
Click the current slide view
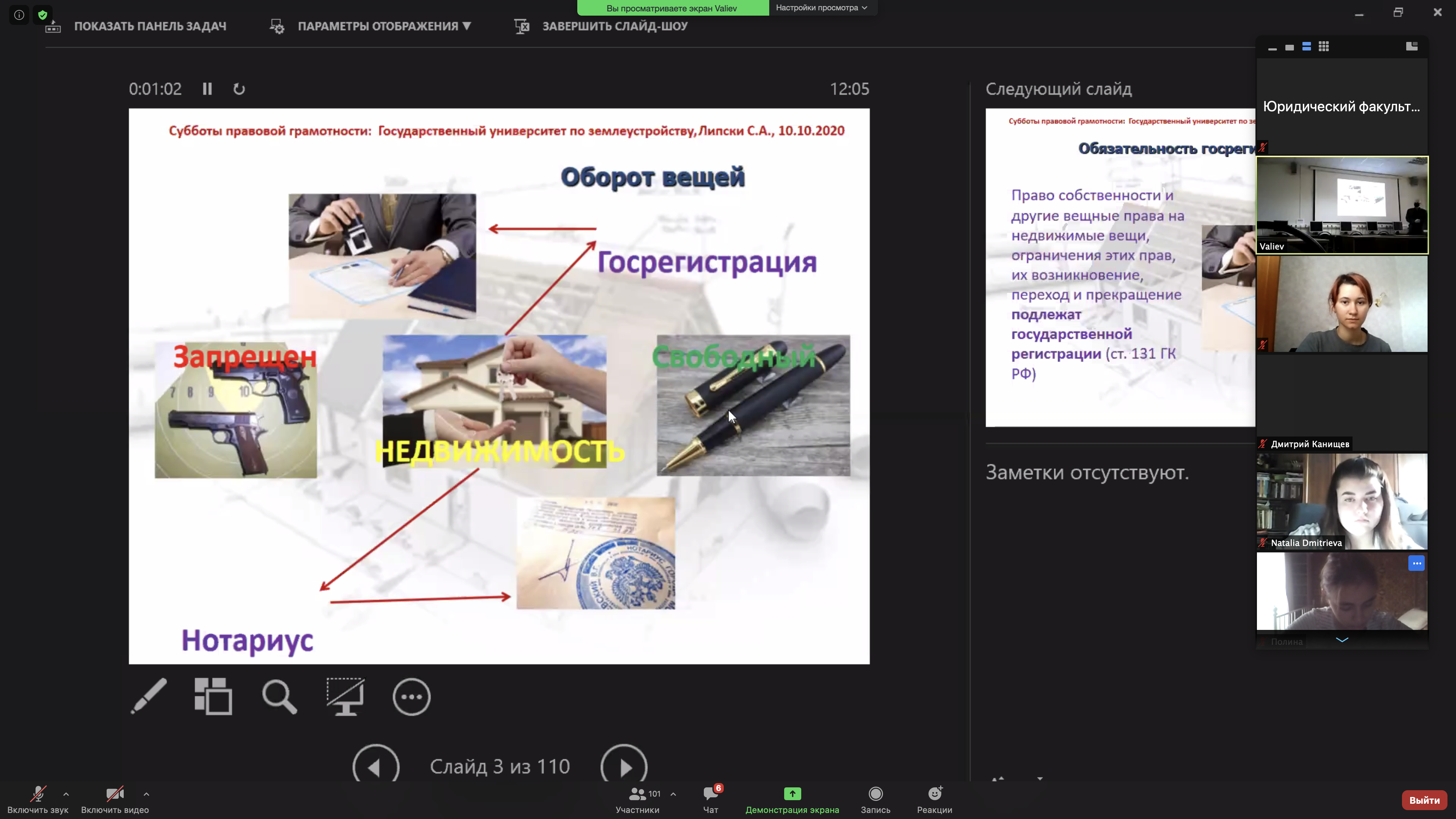click(499, 386)
